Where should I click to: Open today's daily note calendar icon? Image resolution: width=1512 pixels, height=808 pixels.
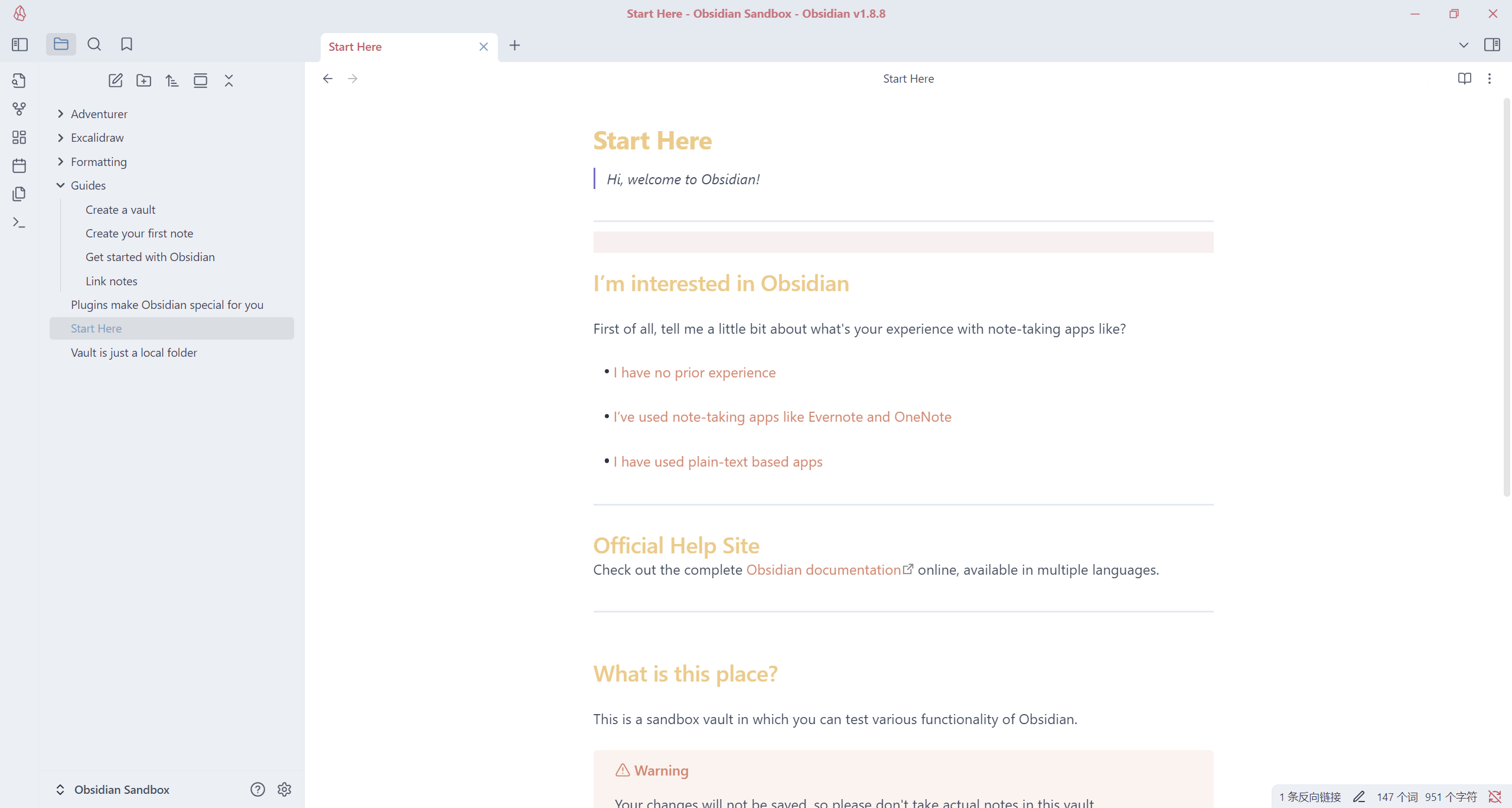pos(19,165)
